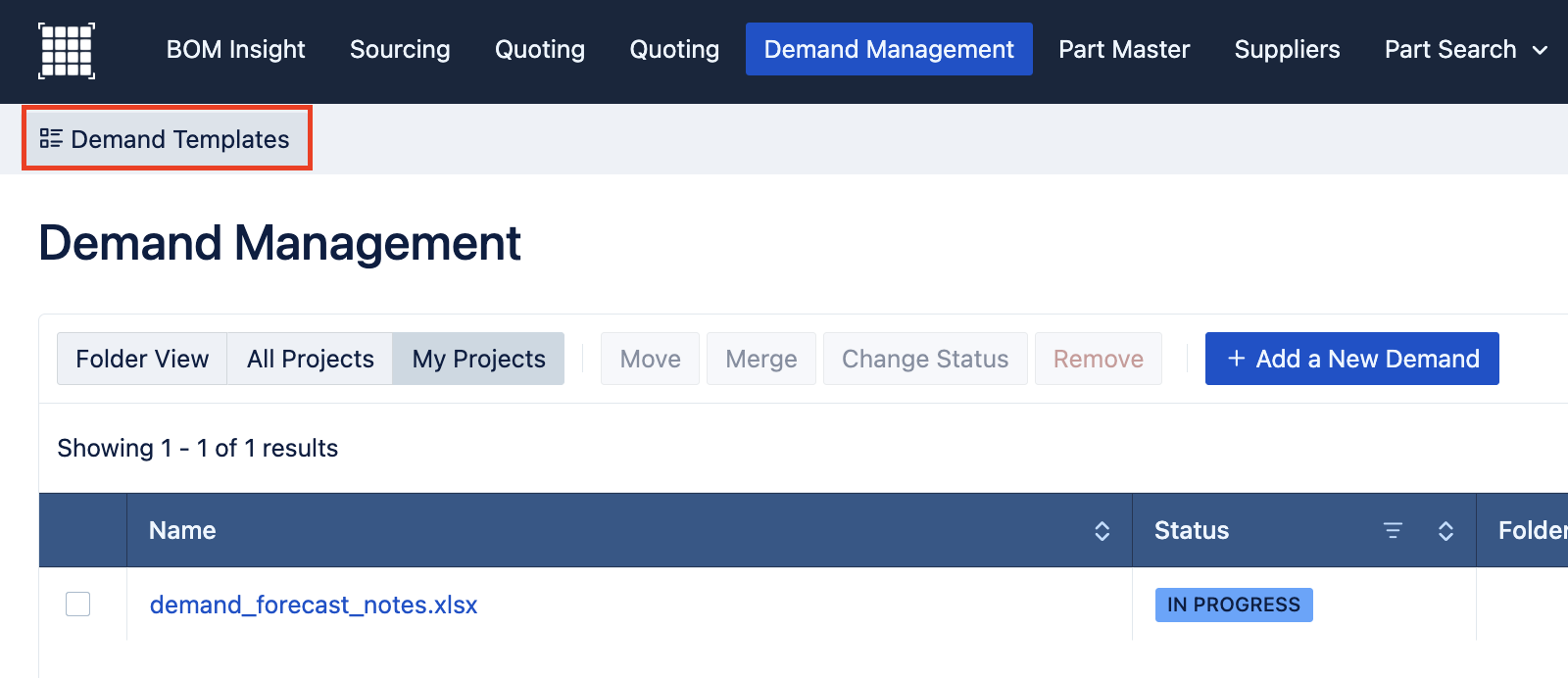Open the Part Search menu

[x=1466, y=49]
